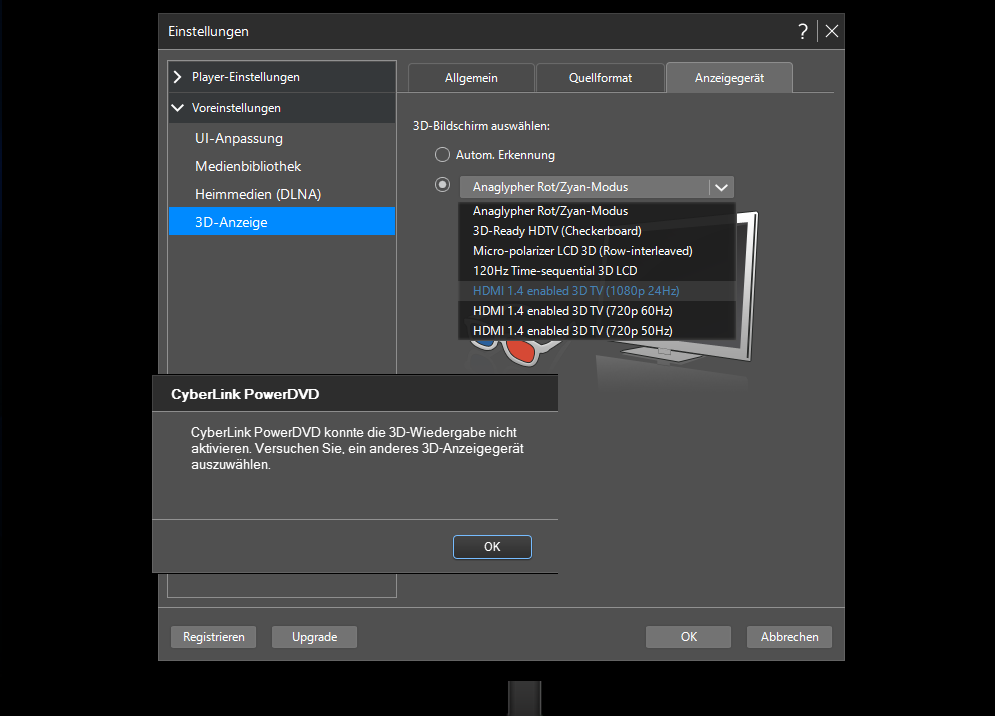Select the 3D-Anzeige entry
This screenshot has height=716, width=995.
(282, 222)
